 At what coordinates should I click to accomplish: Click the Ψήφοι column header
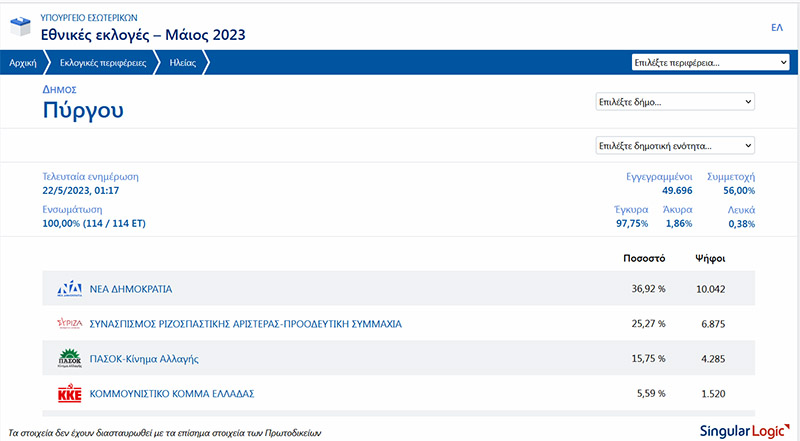[x=709, y=257]
